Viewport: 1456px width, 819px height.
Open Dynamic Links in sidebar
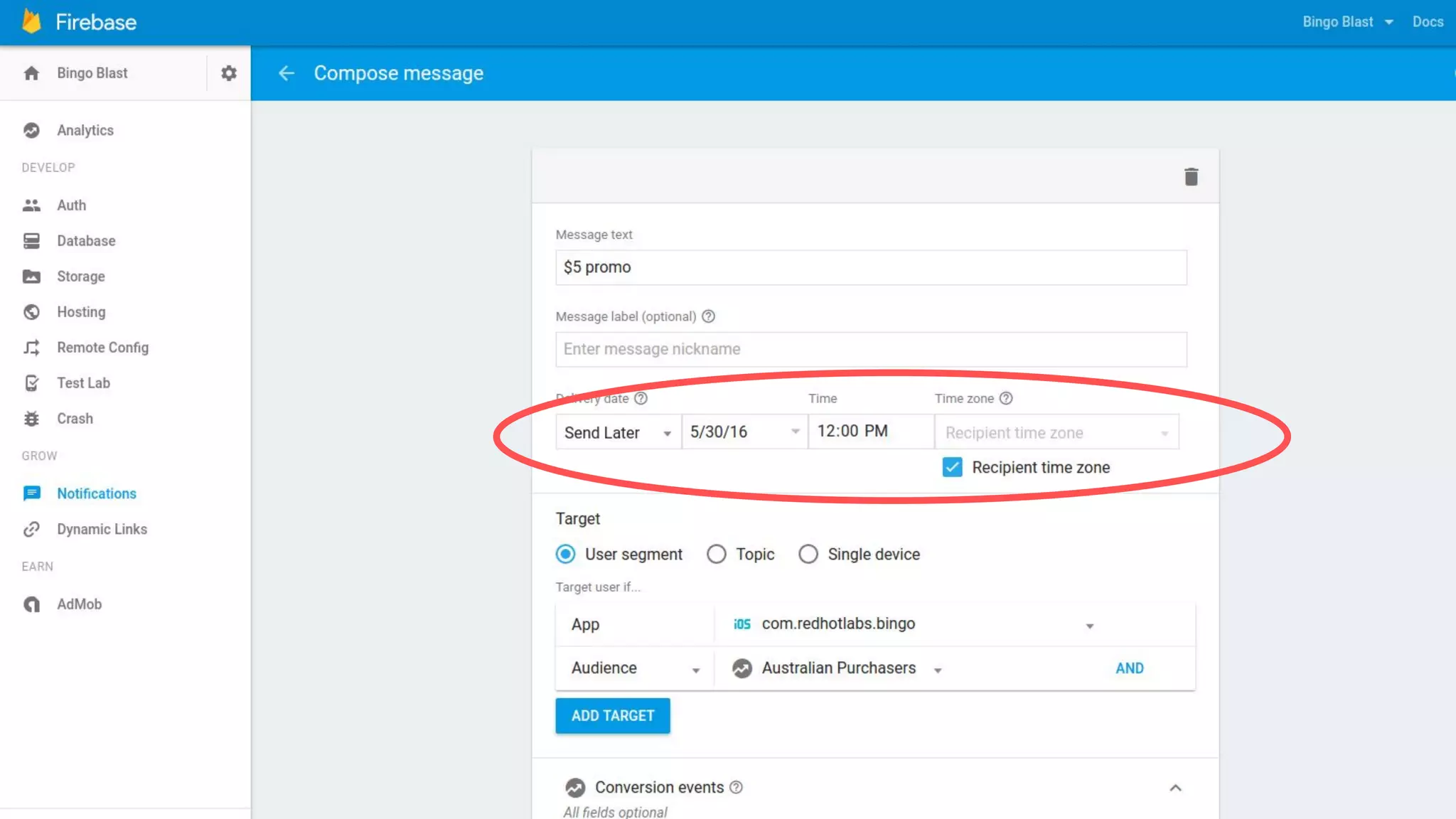[102, 529]
